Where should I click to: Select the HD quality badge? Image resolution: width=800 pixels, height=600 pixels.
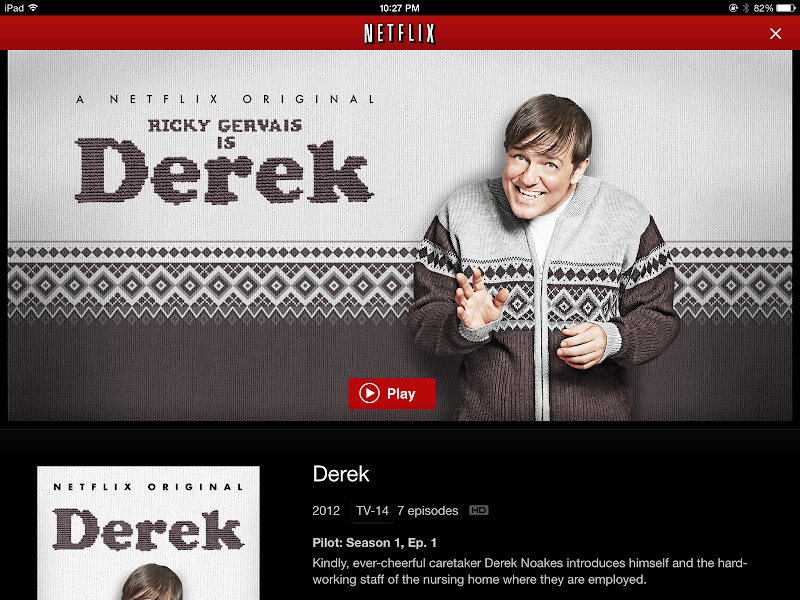point(479,510)
